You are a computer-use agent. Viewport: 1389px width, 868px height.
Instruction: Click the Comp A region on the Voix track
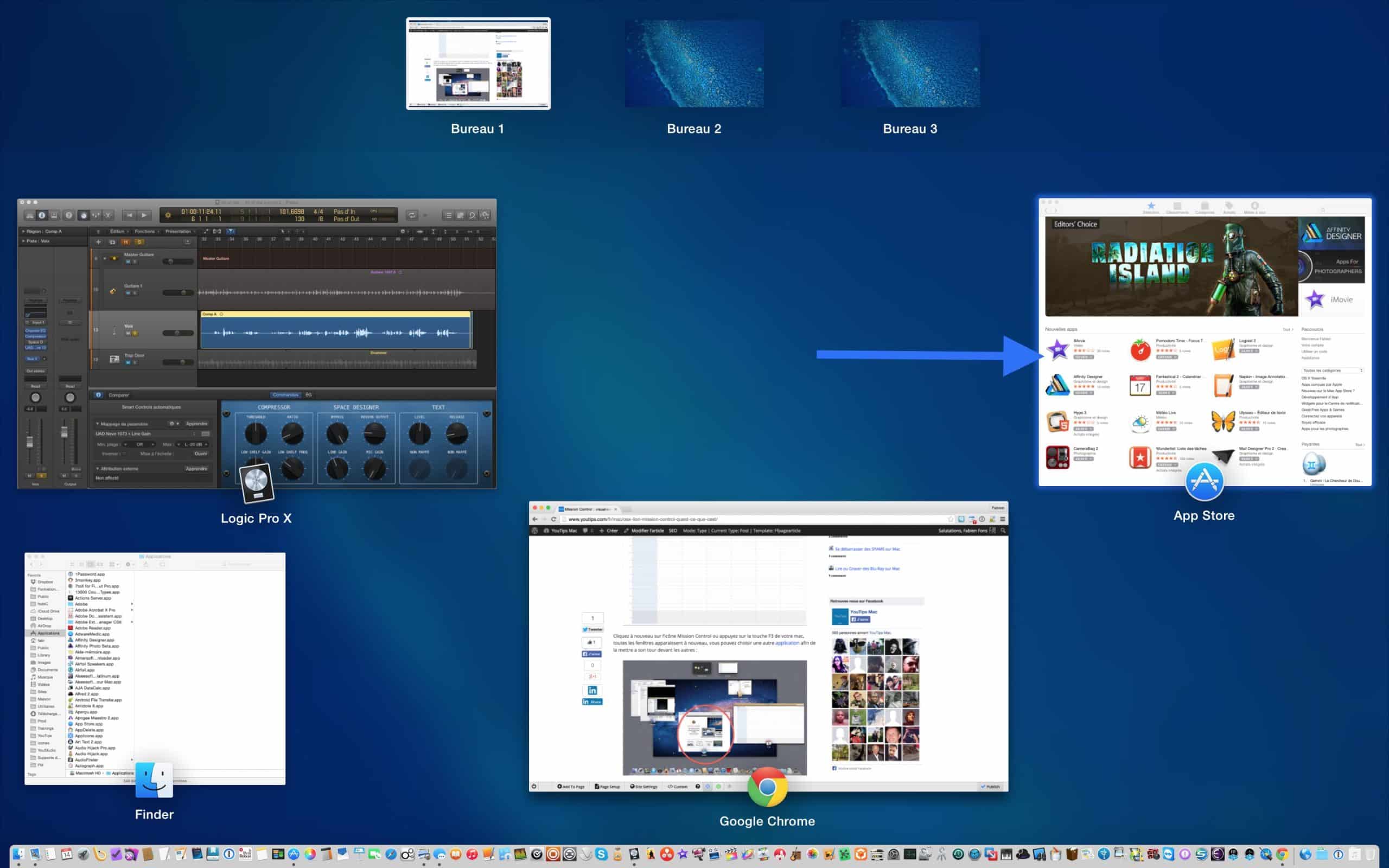[x=336, y=330]
